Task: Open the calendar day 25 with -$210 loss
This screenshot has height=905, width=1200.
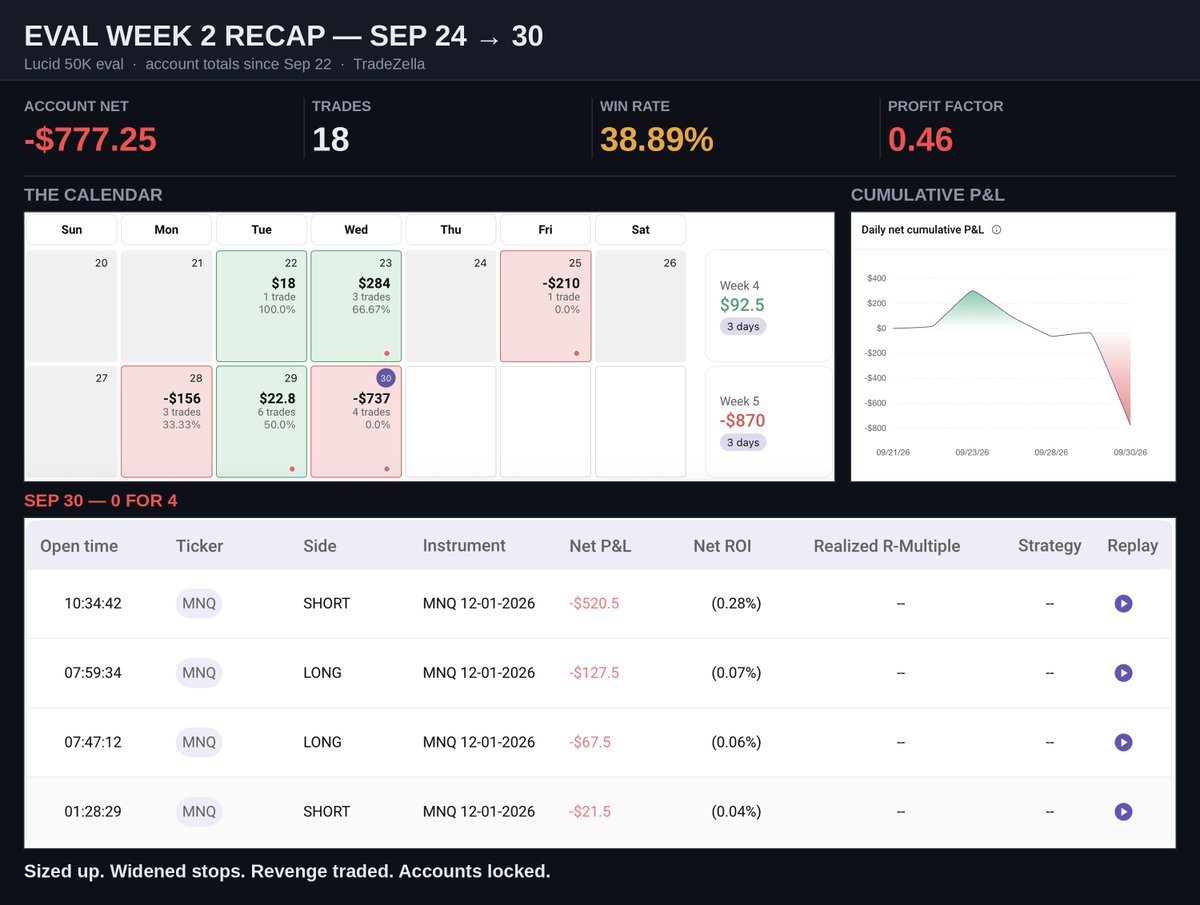Action: click(545, 306)
